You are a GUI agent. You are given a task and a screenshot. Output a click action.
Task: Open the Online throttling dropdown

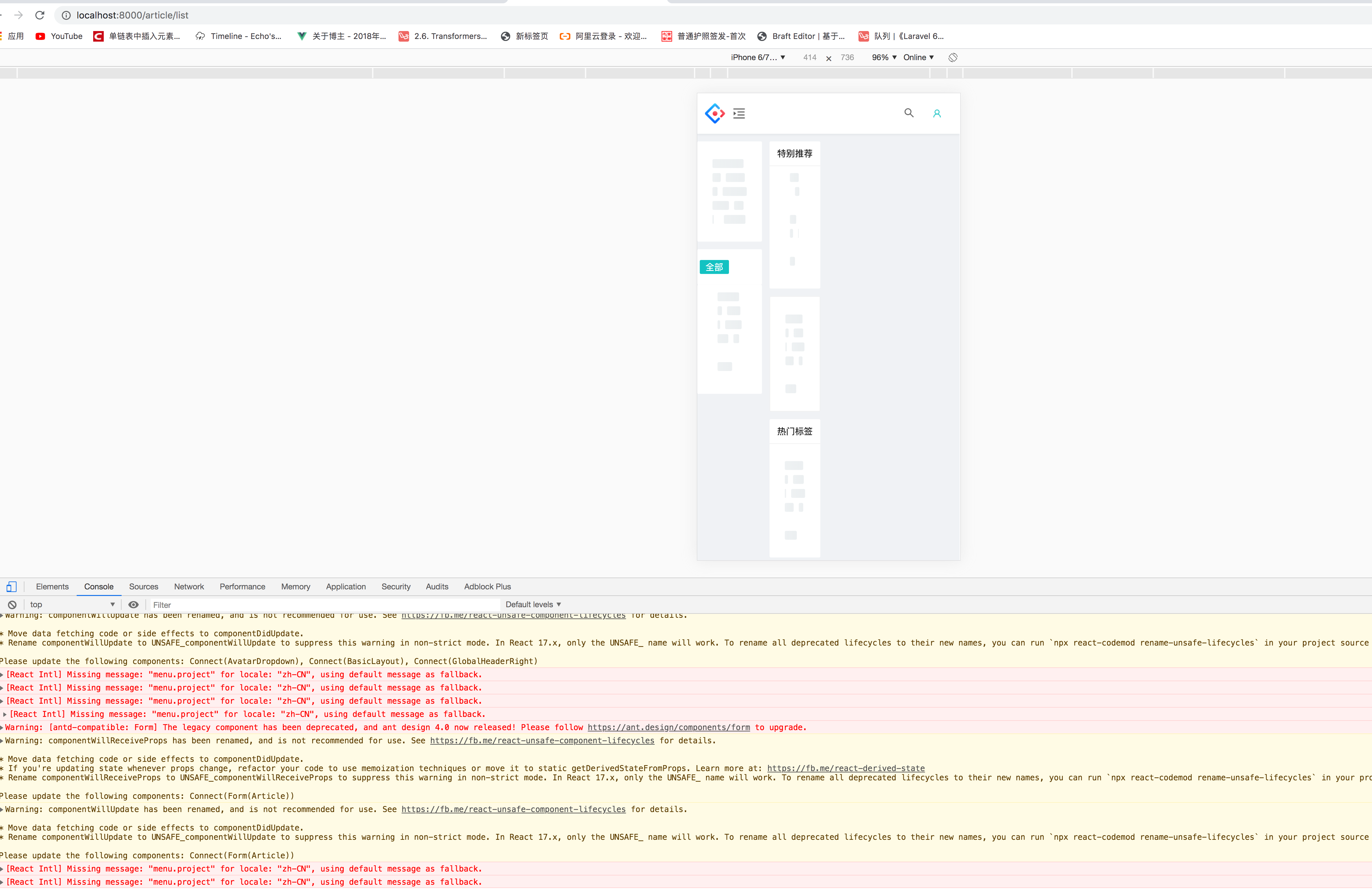pyautogui.click(x=918, y=57)
